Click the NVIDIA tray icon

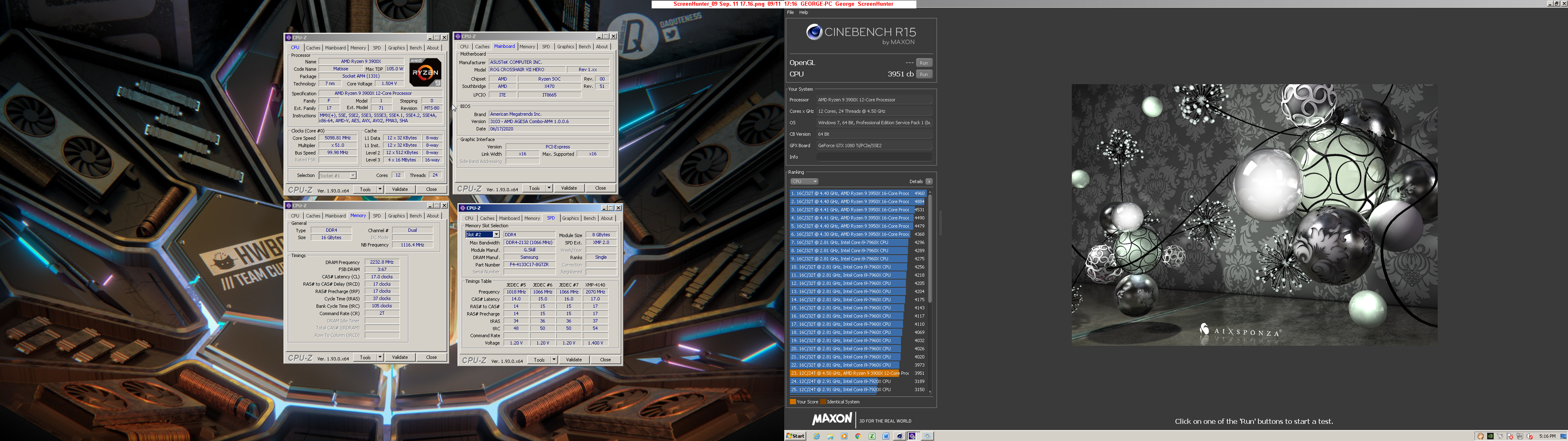(1491, 436)
